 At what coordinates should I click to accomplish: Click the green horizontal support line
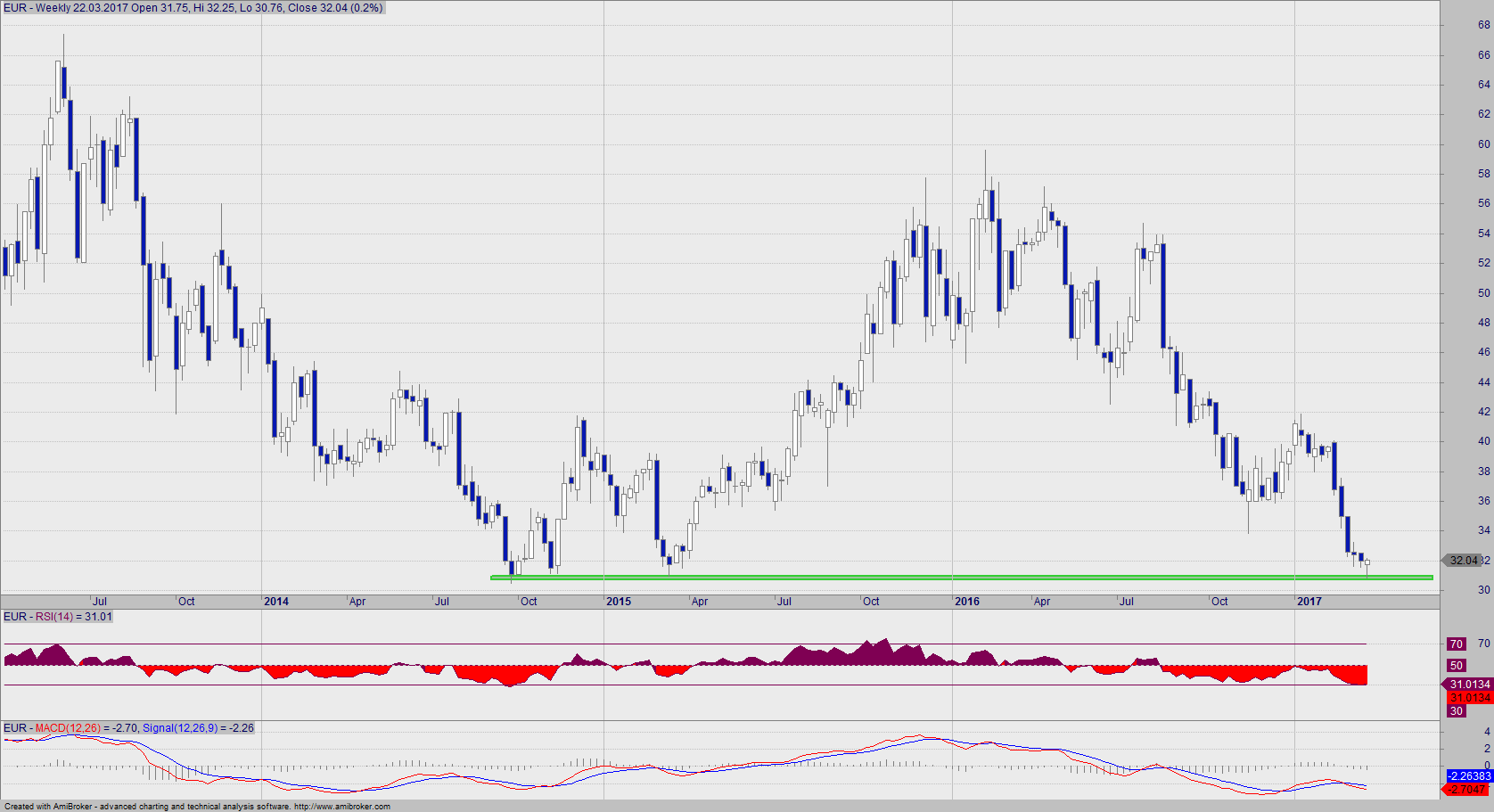coord(961,578)
